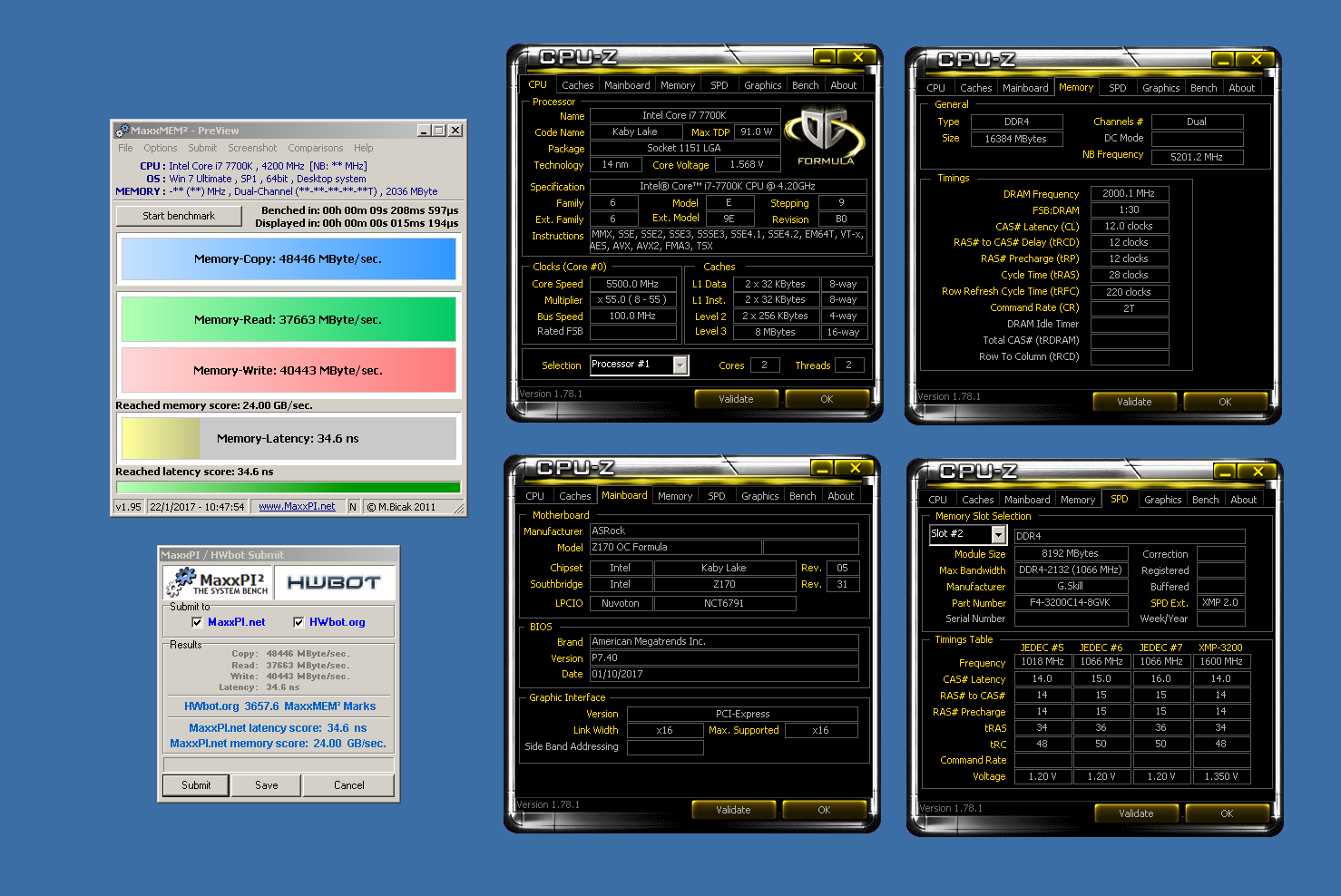Open SPD tab in CPU-Z Memory window
Viewport: 1341px width, 896px height.
1118,88
